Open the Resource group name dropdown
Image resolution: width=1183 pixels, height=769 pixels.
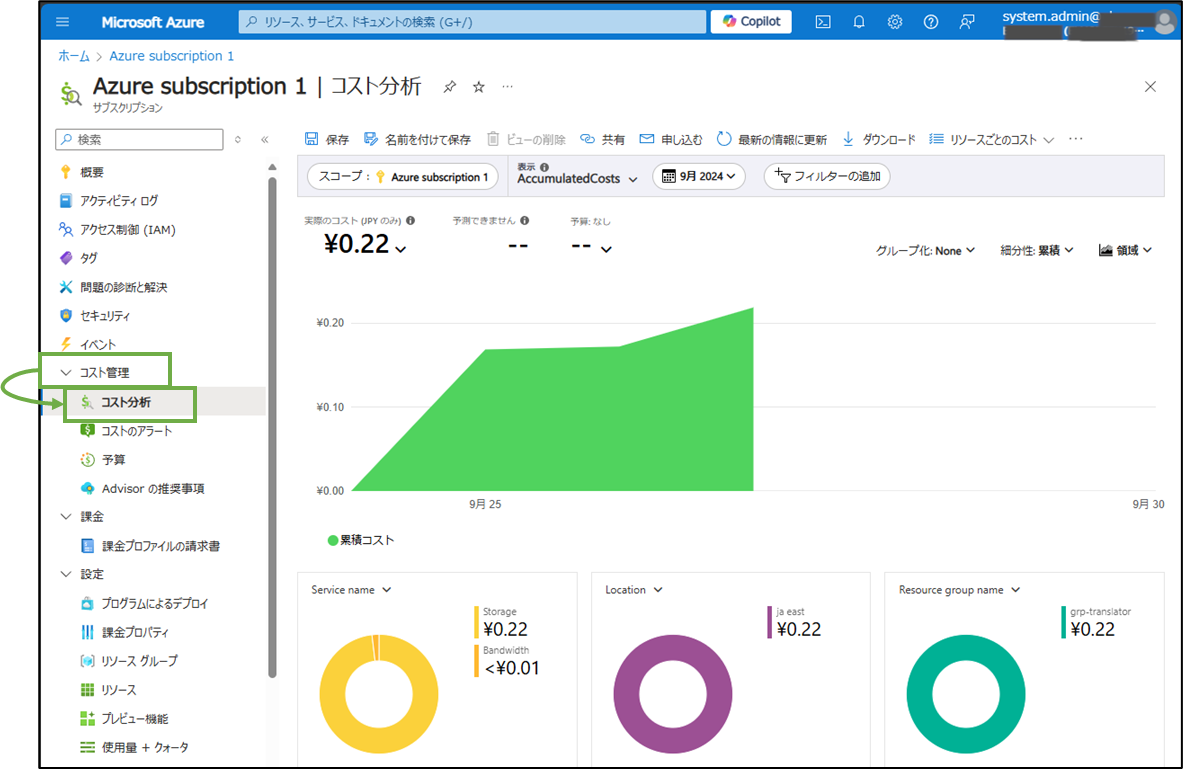tap(959, 590)
